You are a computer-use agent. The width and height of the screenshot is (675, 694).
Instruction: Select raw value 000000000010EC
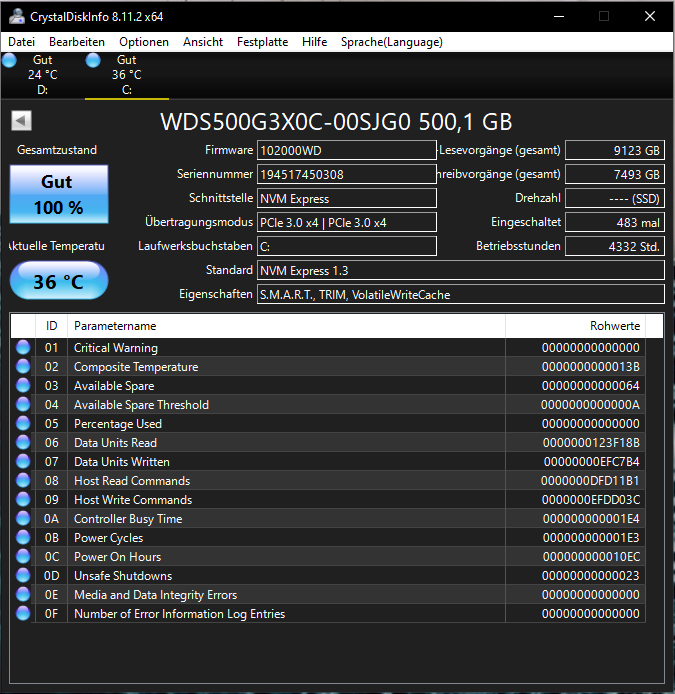tap(591, 557)
